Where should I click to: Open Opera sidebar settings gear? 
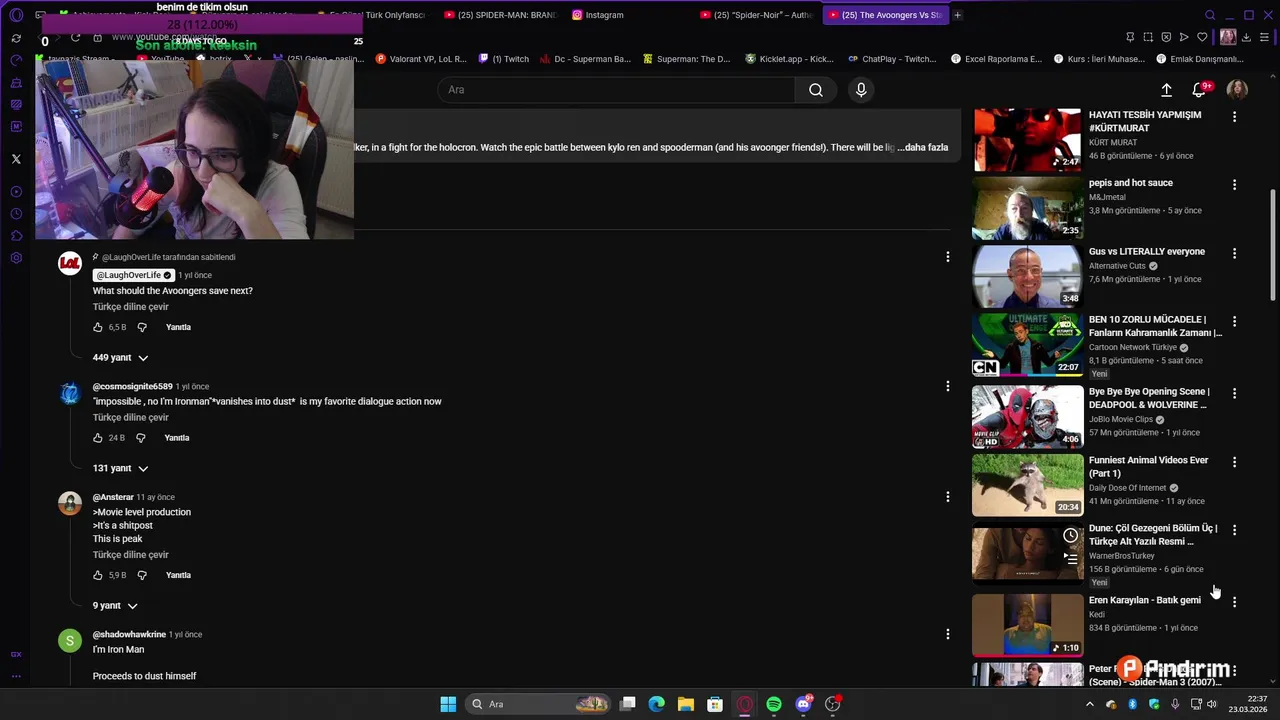tap(16, 258)
